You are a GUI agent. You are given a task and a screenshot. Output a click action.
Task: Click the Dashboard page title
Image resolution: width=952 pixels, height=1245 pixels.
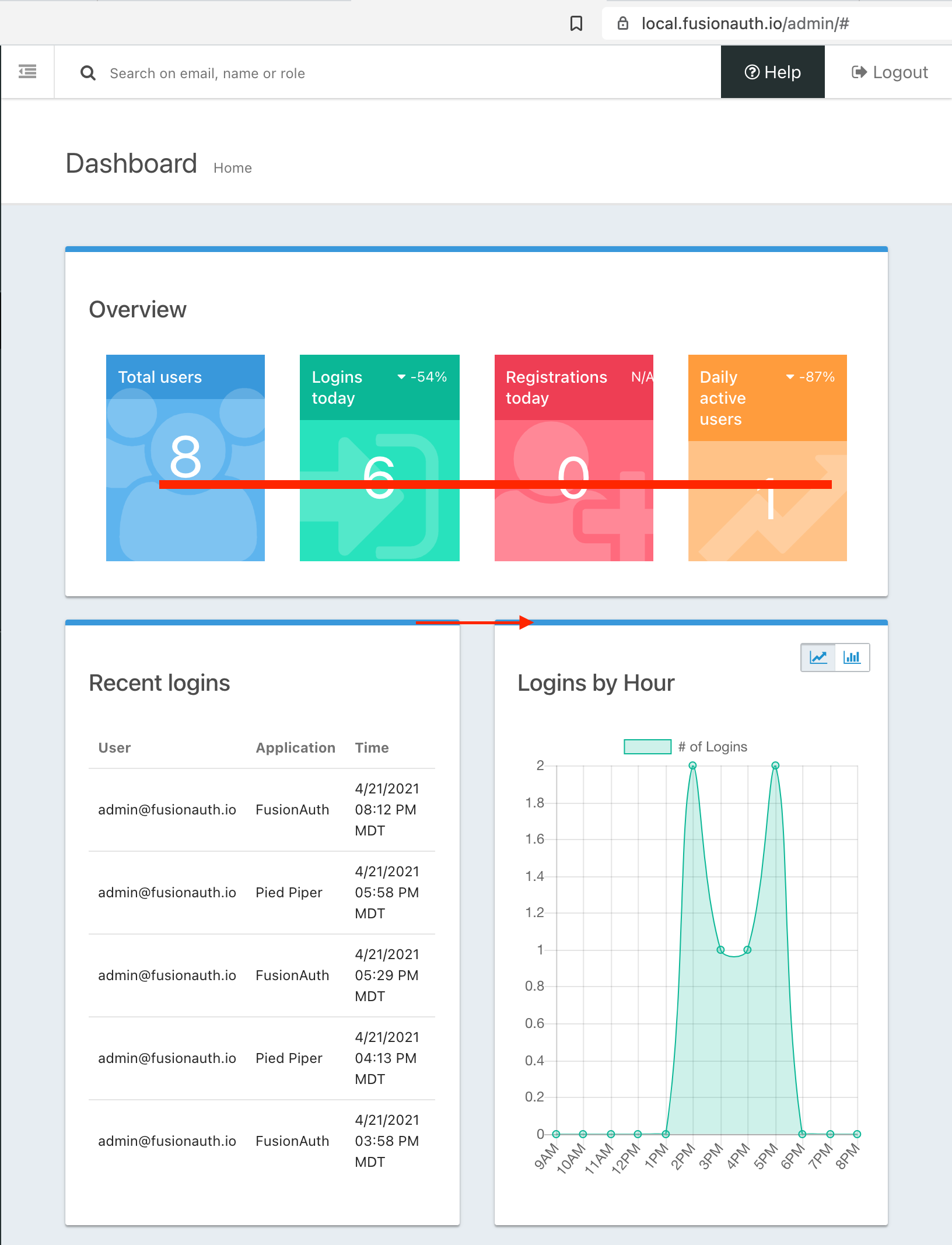pos(131,163)
